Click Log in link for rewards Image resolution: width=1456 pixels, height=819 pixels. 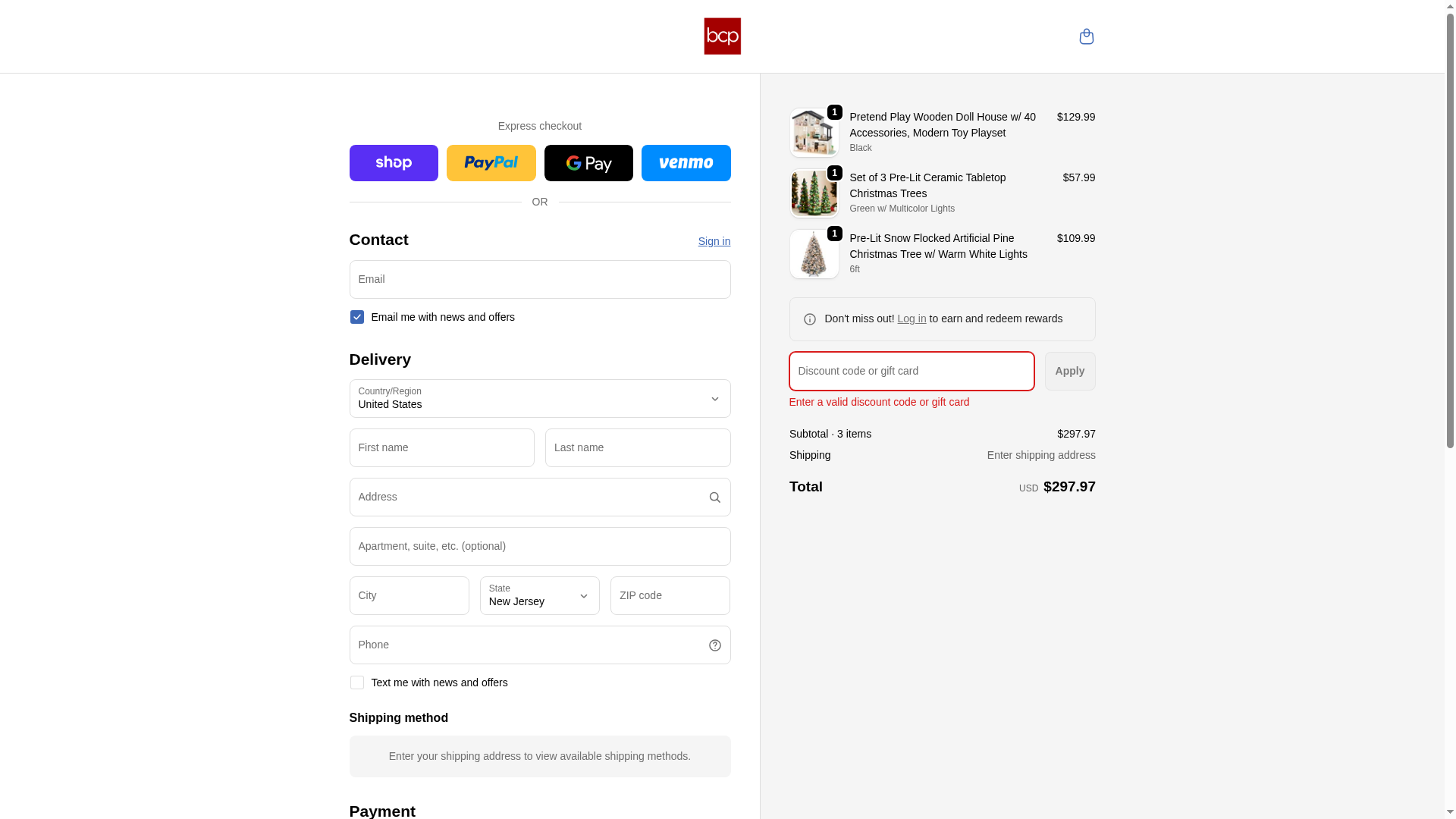[x=912, y=318]
